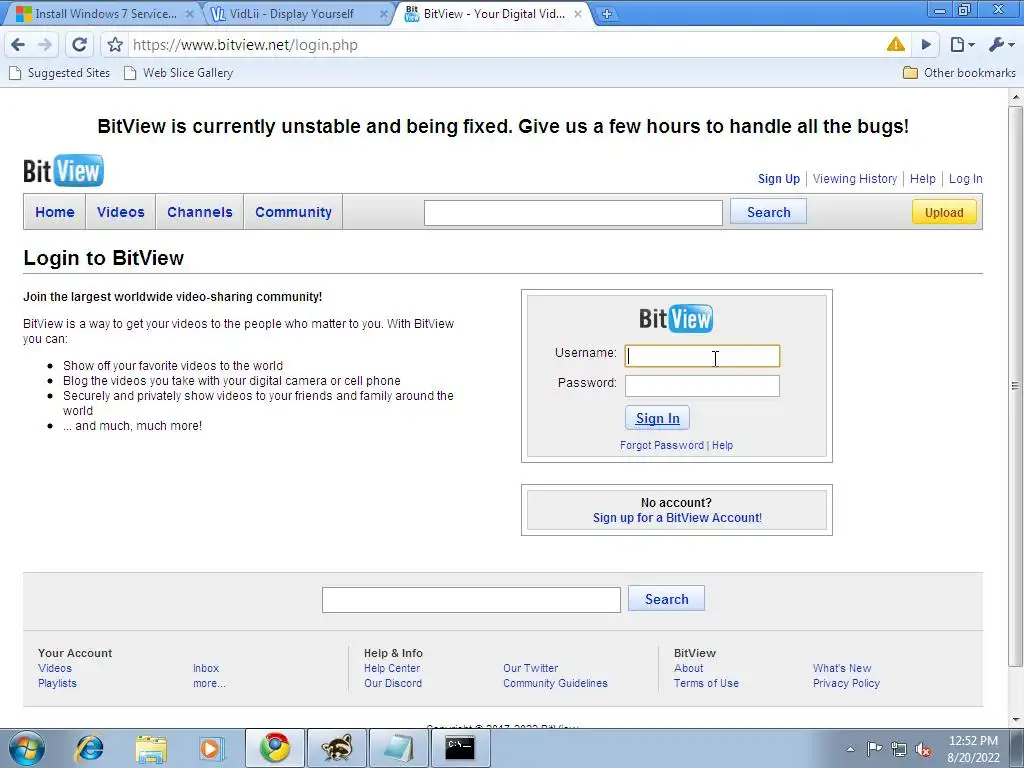Image resolution: width=1024 pixels, height=768 pixels.
Task: Click Help link below Sign In
Action: tap(722, 445)
